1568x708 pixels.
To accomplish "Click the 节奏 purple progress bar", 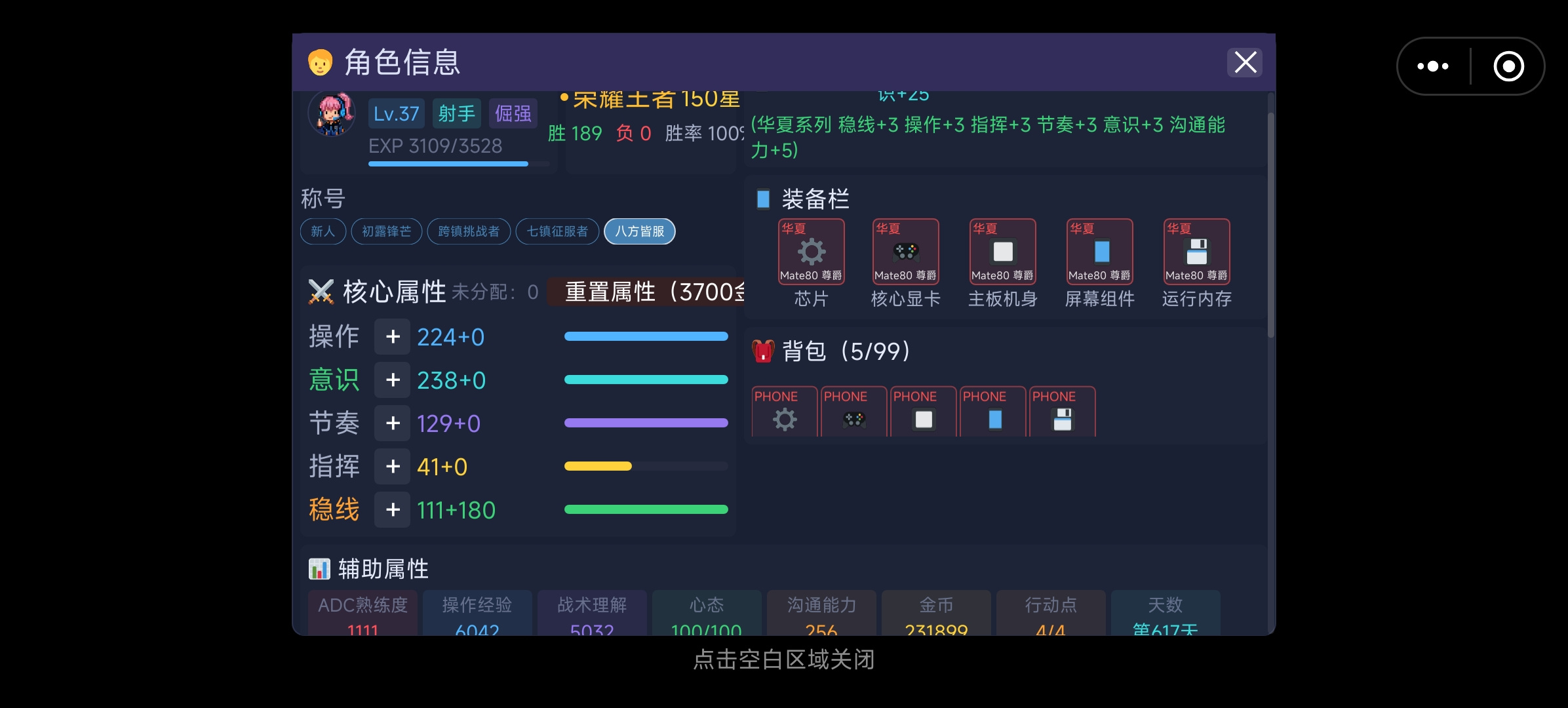I will [646, 423].
